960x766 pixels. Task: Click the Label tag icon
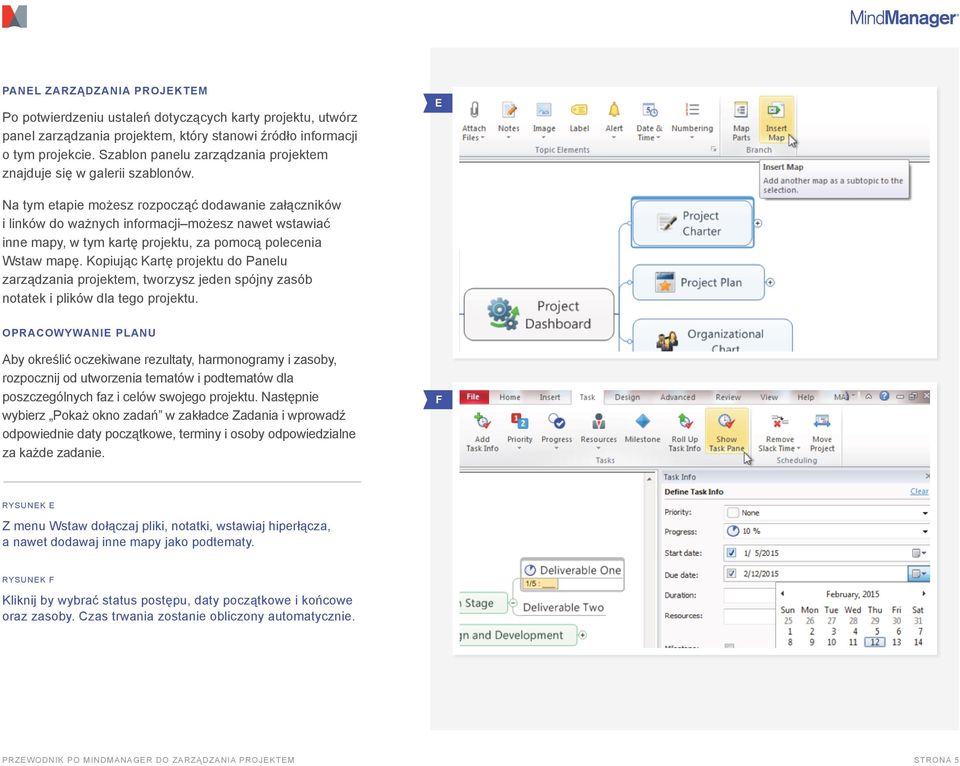579,110
